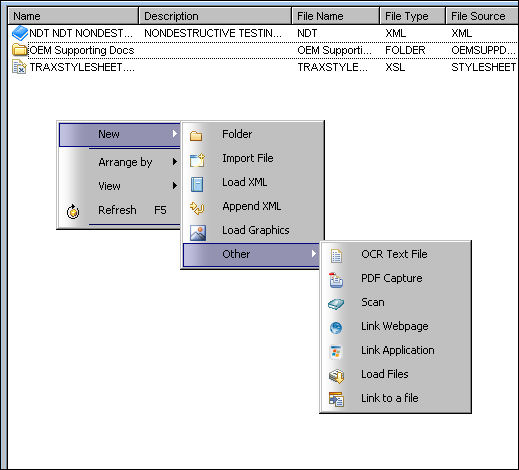Click the Scan scanner icon

(336, 304)
